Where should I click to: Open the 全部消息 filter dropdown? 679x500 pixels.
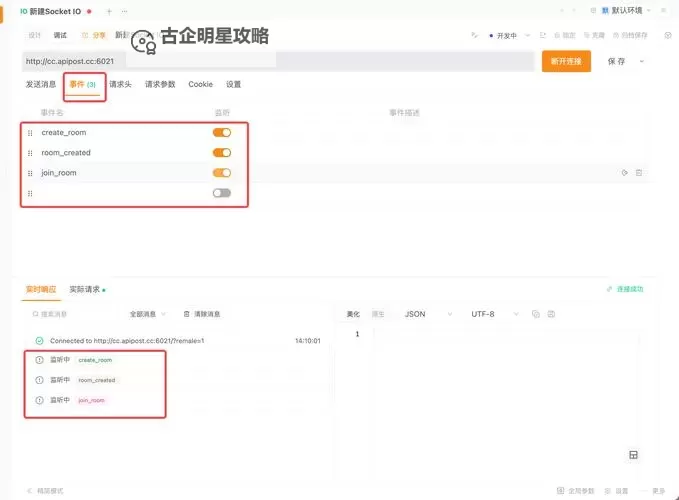148,314
